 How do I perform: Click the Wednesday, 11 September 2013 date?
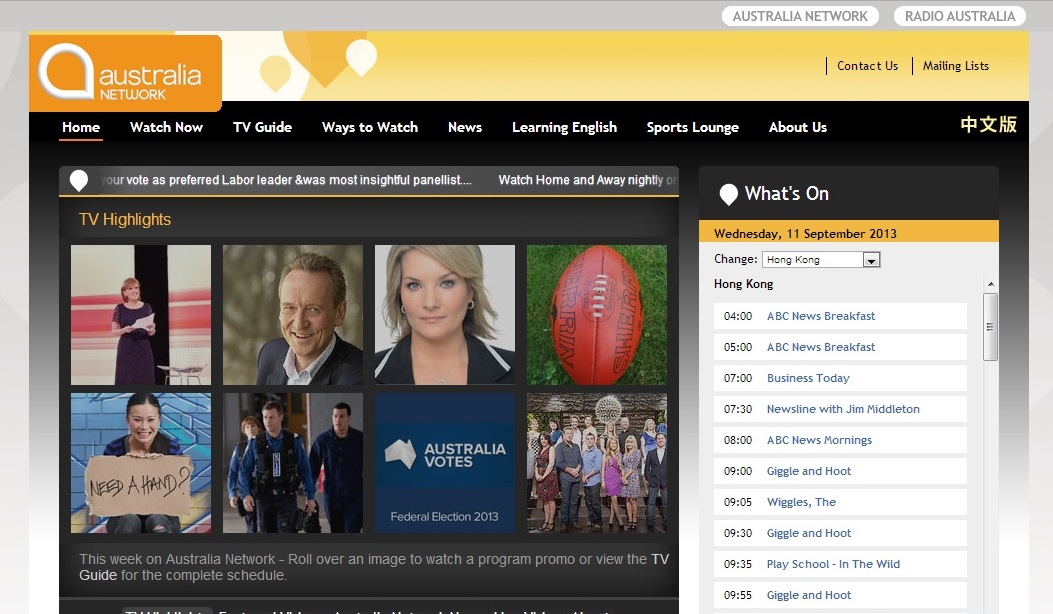pos(805,234)
